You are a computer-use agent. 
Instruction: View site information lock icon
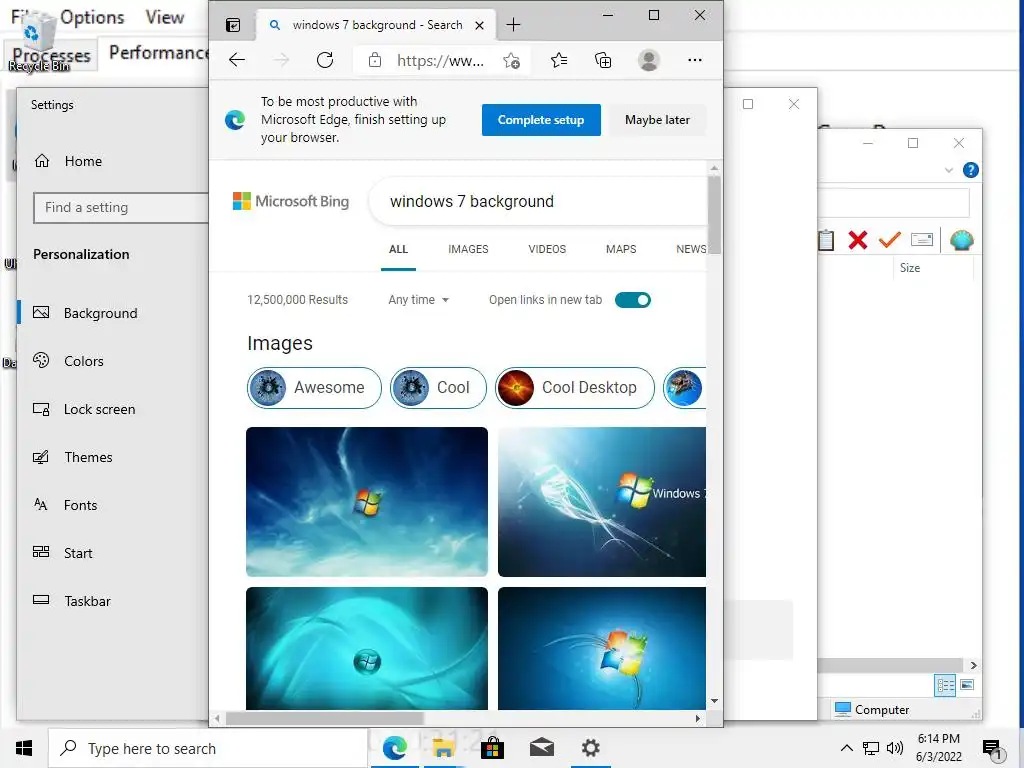tap(374, 60)
